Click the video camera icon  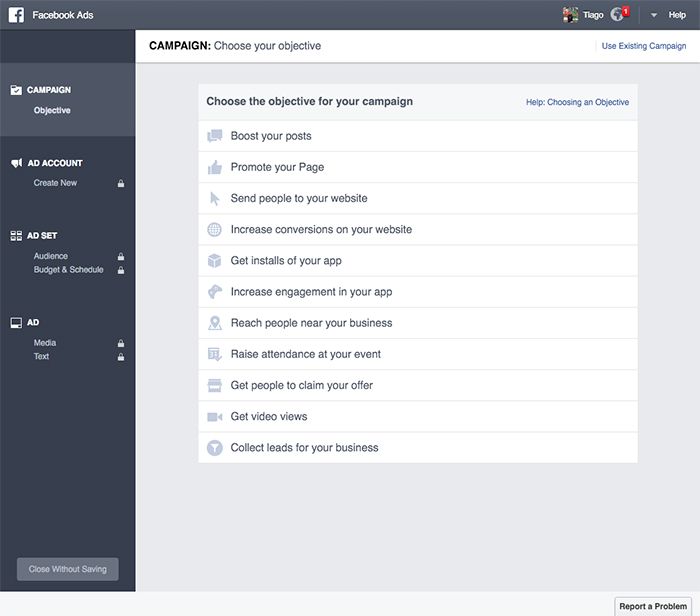click(215, 417)
